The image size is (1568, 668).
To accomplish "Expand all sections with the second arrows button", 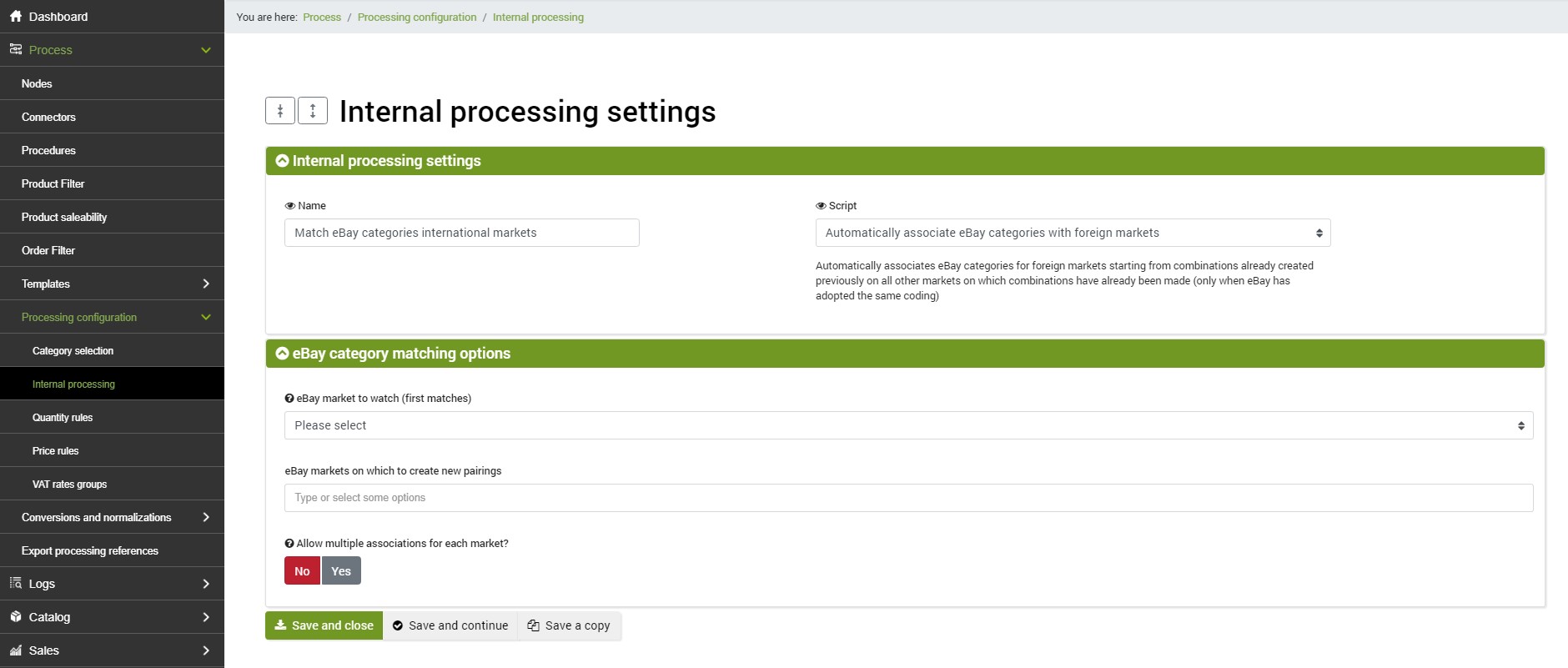I will [313, 110].
